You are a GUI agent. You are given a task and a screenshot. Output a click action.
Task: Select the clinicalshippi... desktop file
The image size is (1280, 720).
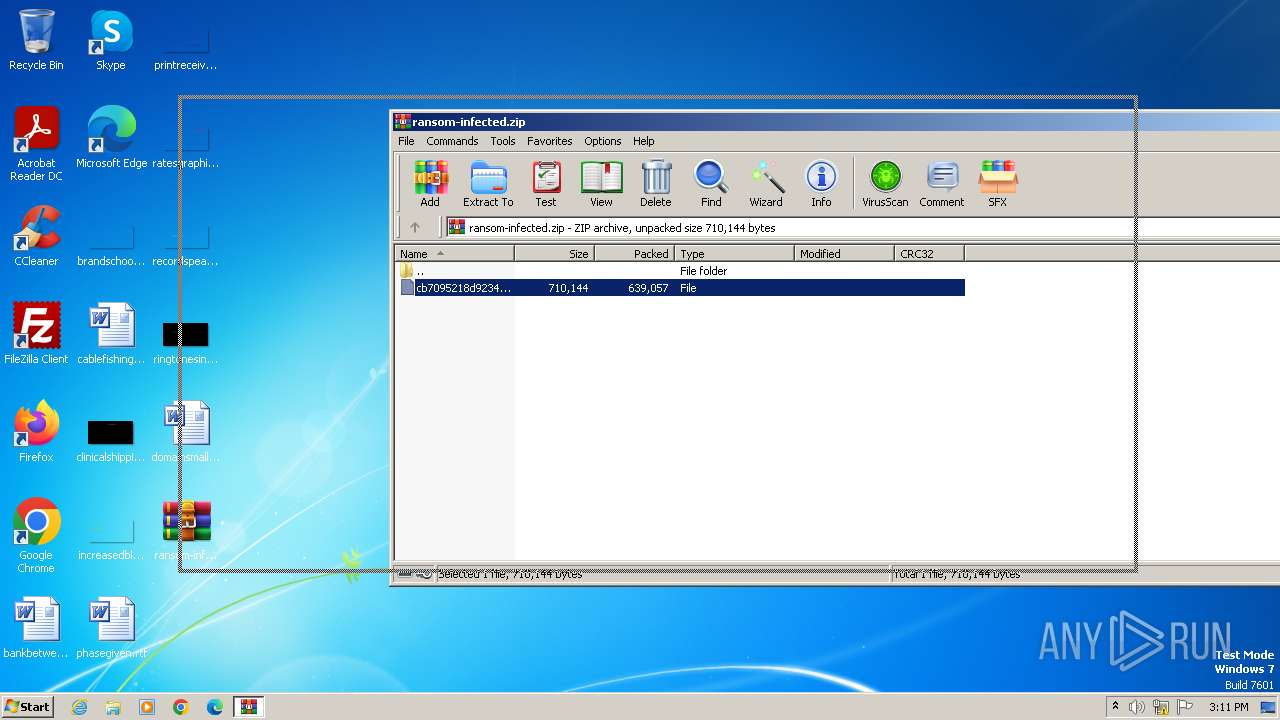111,440
